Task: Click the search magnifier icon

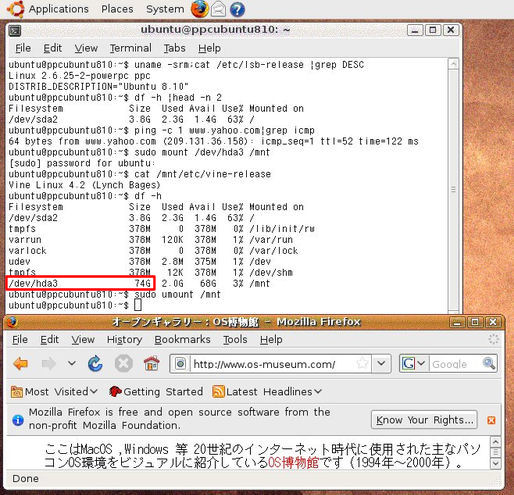Action: pyautogui.click(x=489, y=364)
